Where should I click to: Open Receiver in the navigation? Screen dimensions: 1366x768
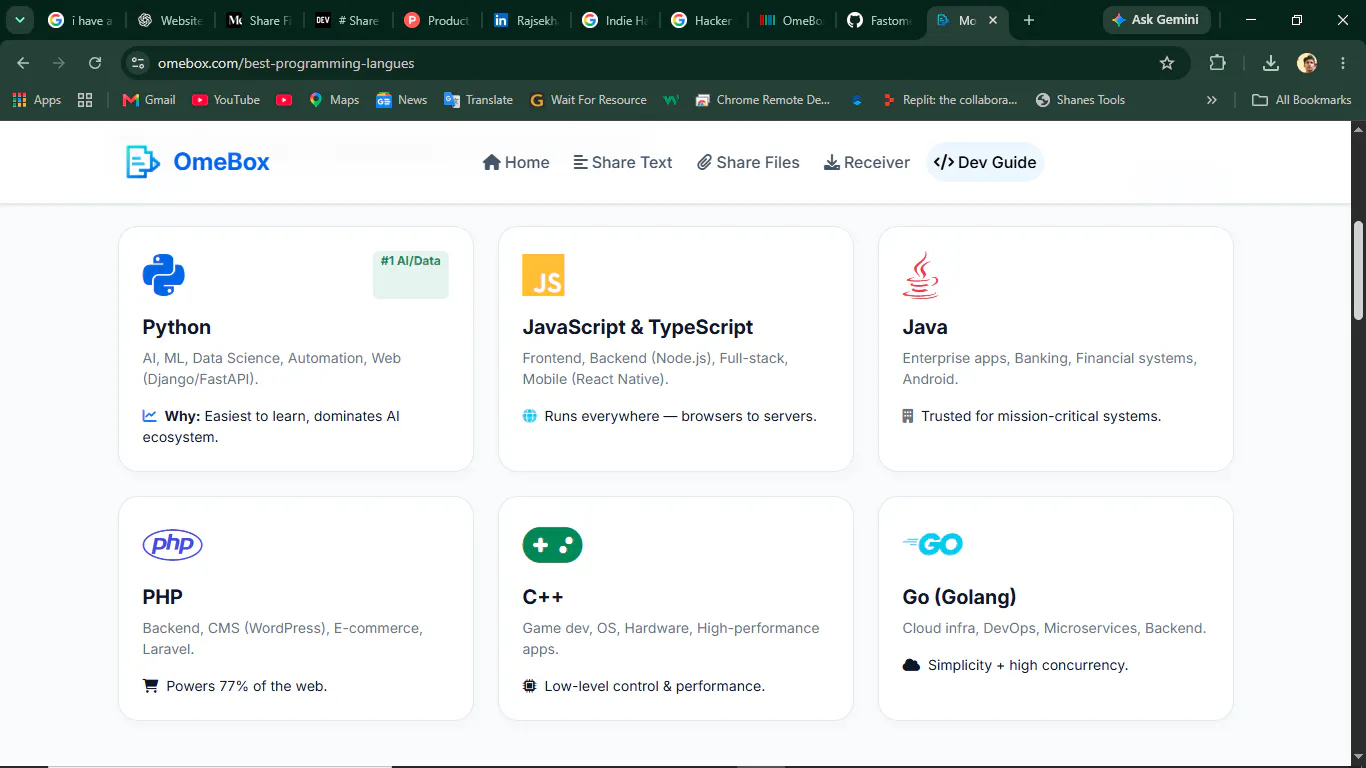[x=867, y=162]
